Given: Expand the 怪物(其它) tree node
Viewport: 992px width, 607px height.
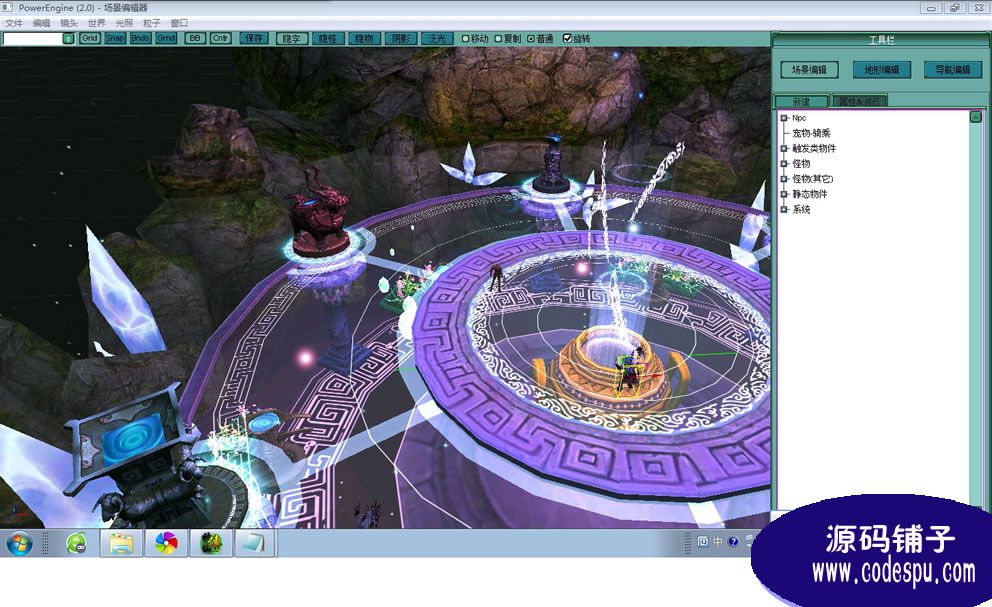Looking at the screenshot, I should click(784, 178).
